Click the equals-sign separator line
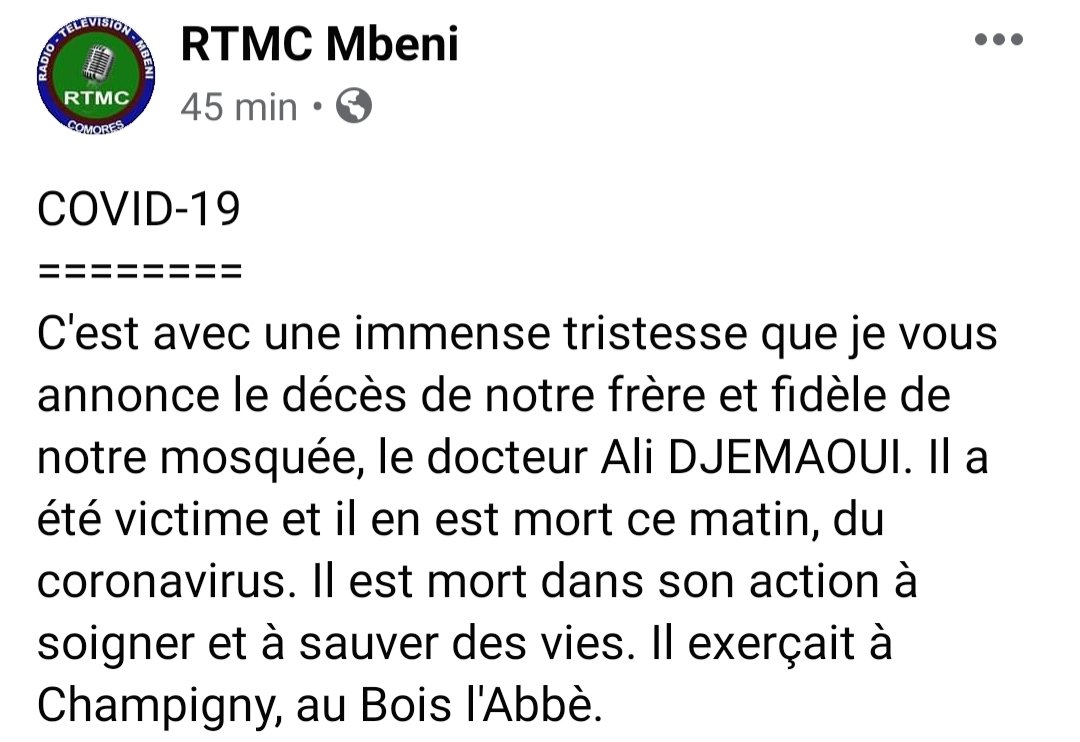Screen dimensions: 1080x742 138,271
